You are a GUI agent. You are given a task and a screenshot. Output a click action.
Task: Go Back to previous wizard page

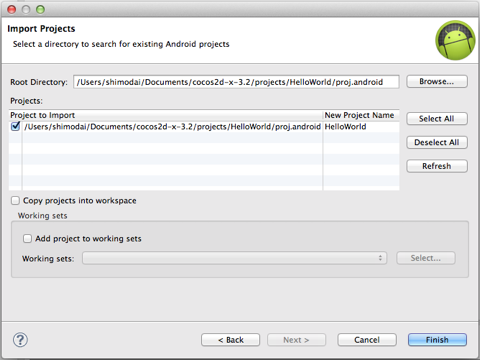pos(231,340)
